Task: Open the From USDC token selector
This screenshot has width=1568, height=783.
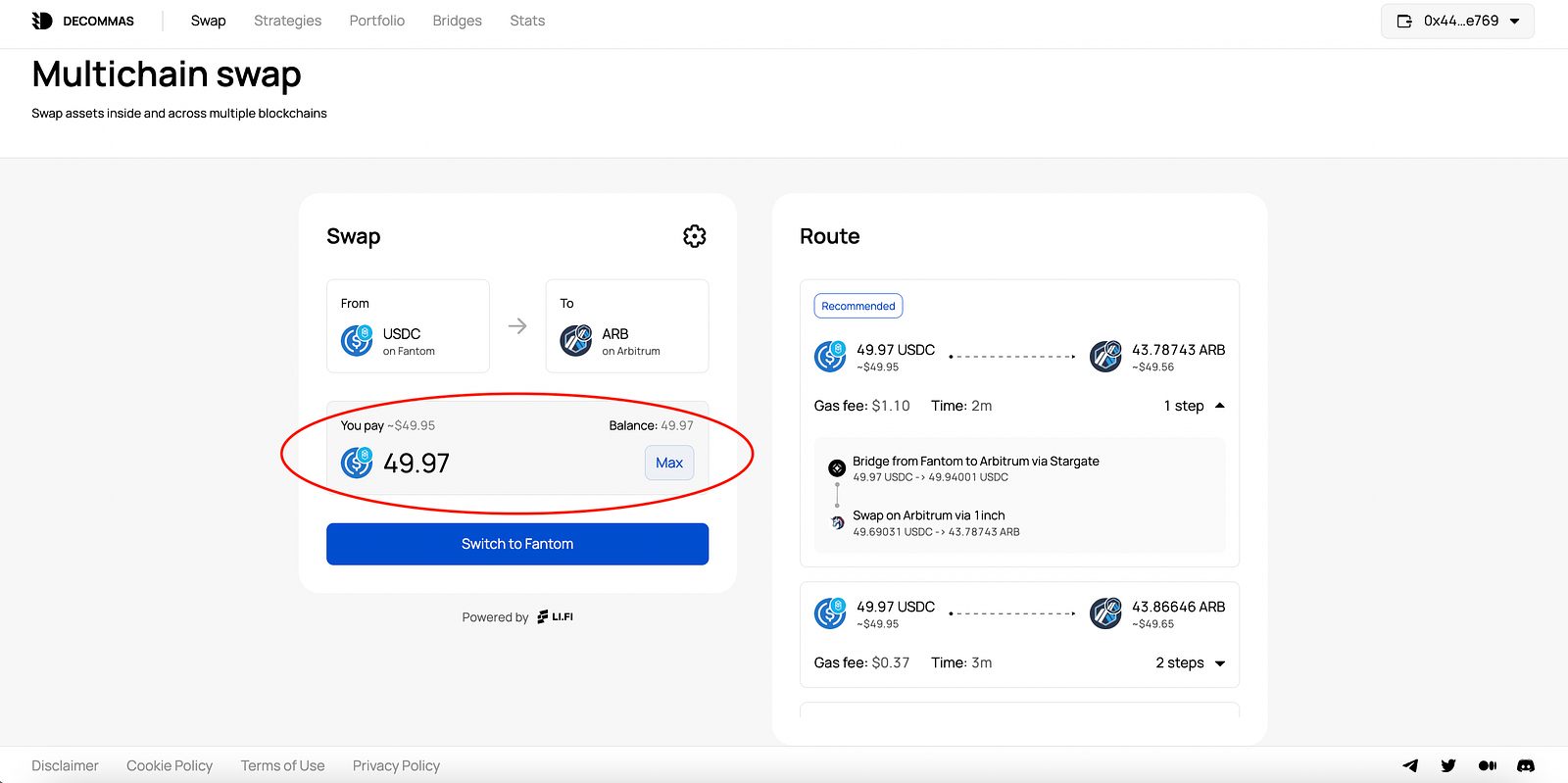Action: coord(408,326)
